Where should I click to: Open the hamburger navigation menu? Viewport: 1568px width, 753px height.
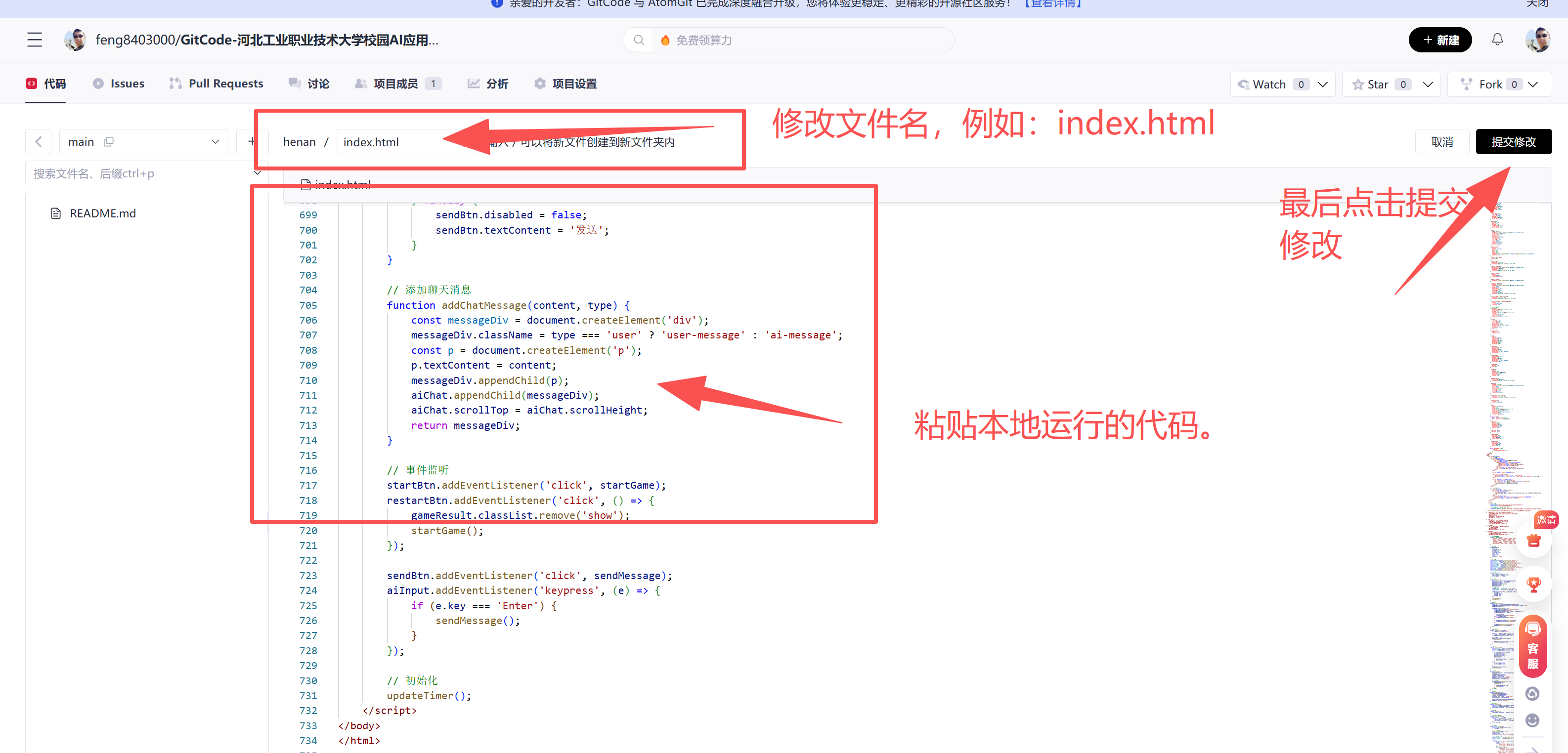[x=35, y=40]
